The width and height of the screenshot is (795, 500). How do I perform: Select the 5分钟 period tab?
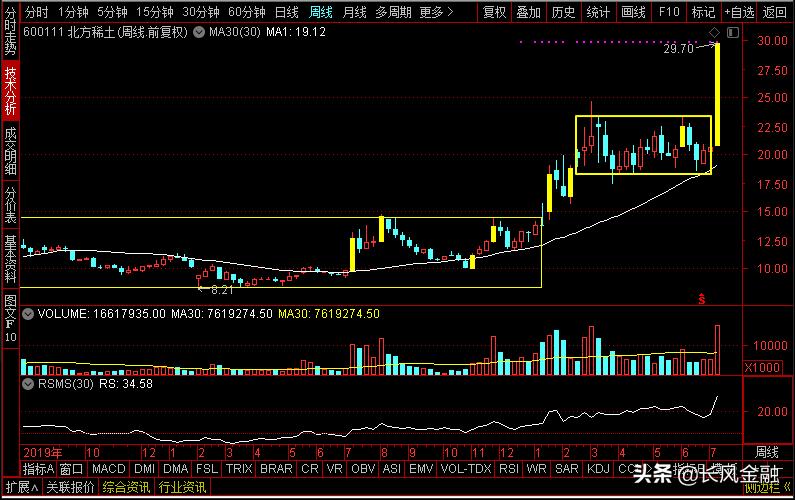112,12
